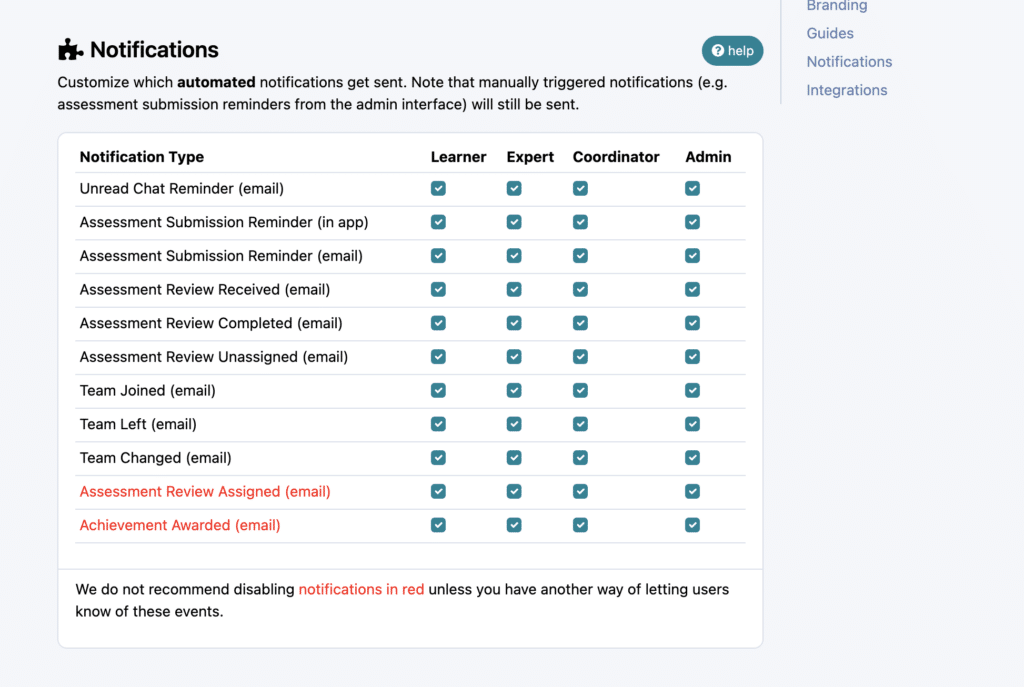Toggle Admin for Achievement Awarded email
Screen dimensions: 1024x687
(692, 525)
